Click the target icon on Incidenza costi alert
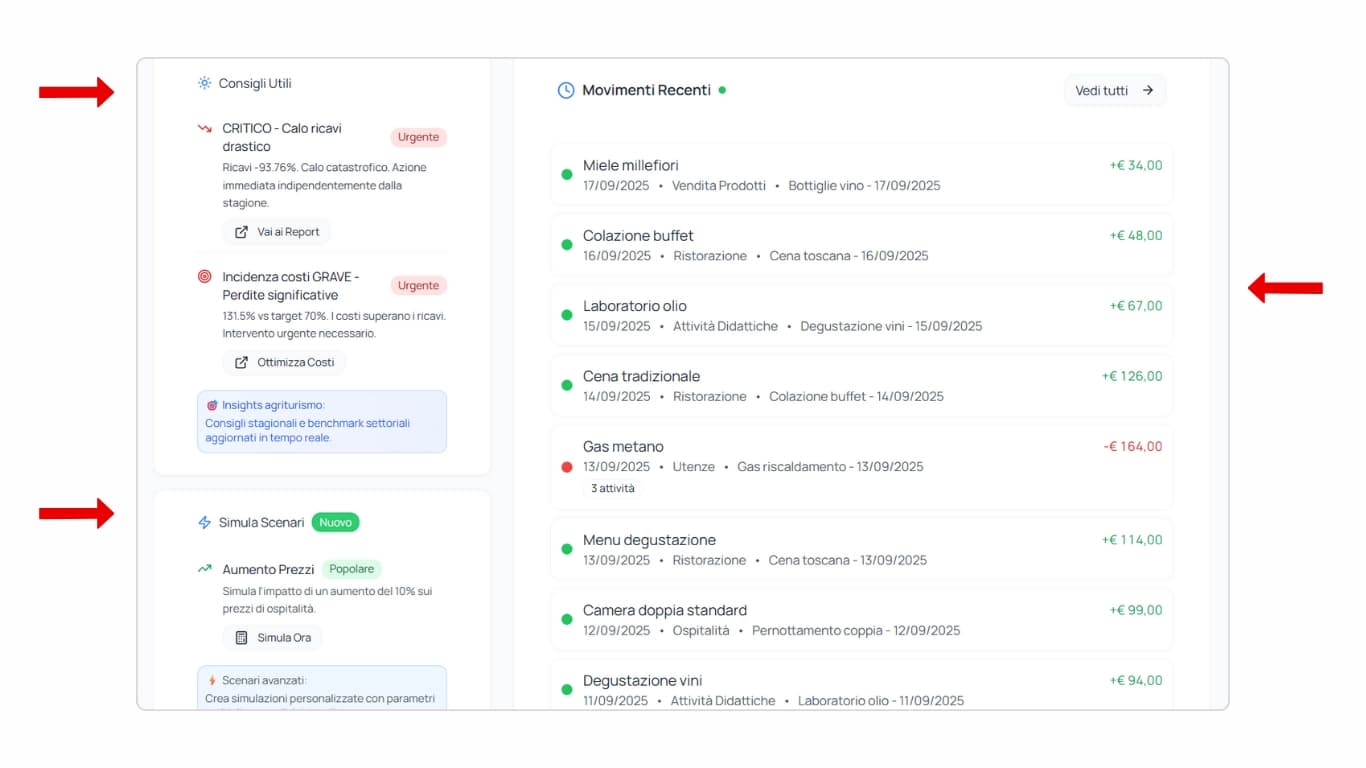Screen dimensions: 1366x768 click(x=203, y=277)
